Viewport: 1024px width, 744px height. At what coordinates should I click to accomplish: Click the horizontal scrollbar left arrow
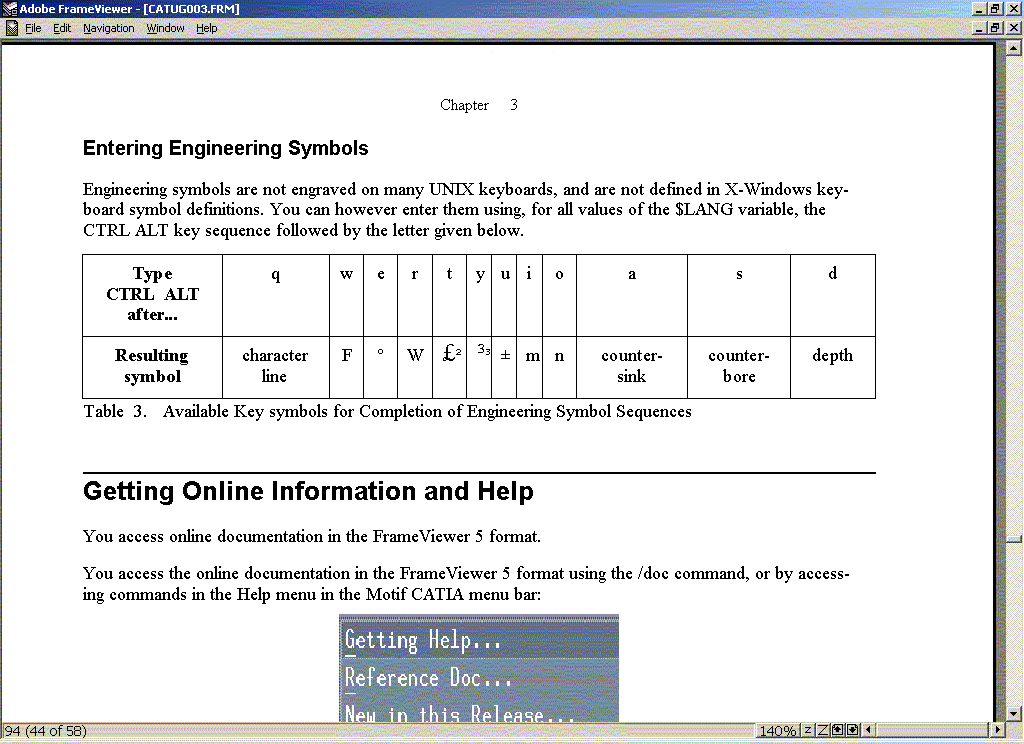click(868, 730)
